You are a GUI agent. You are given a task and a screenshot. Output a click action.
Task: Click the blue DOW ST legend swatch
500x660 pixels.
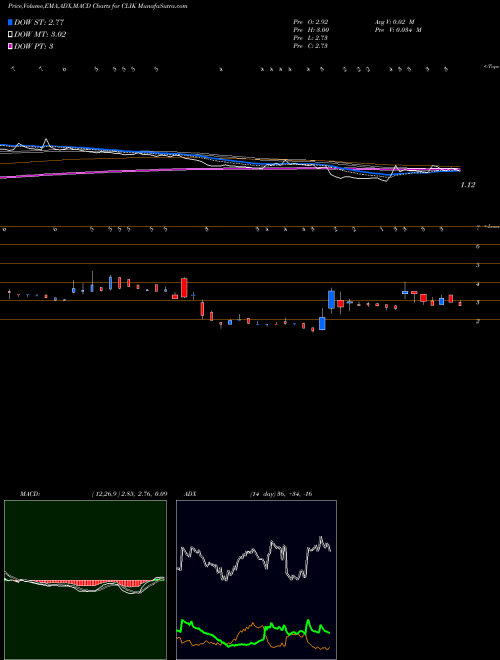[x=10, y=22]
